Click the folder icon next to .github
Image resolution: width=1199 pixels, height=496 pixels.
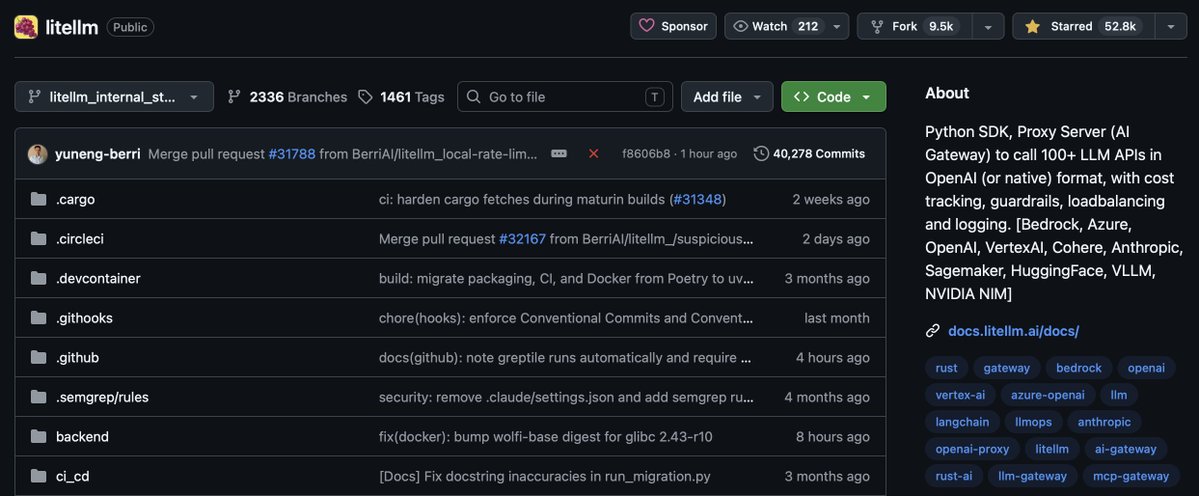point(38,358)
